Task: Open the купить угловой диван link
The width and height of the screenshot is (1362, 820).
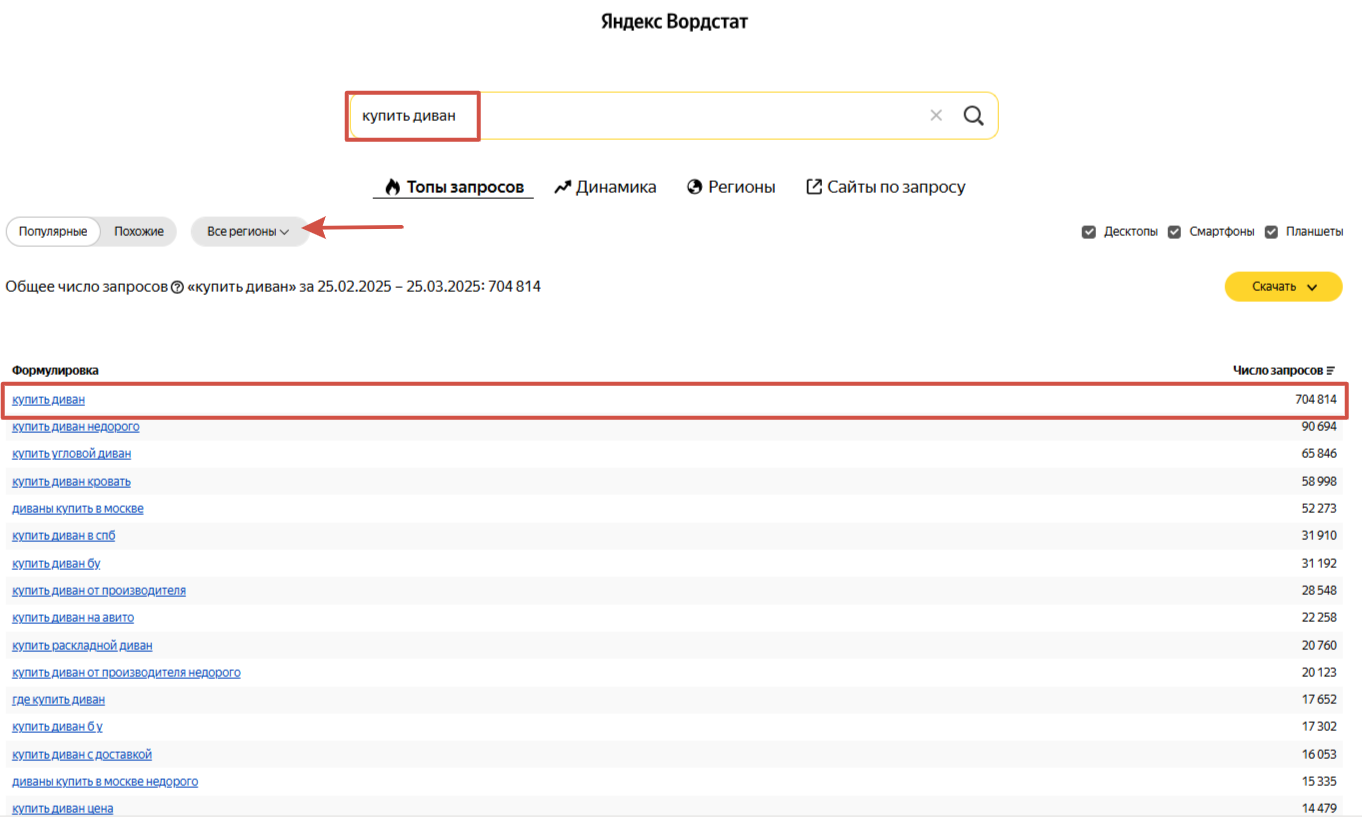Action: pos(71,454)
